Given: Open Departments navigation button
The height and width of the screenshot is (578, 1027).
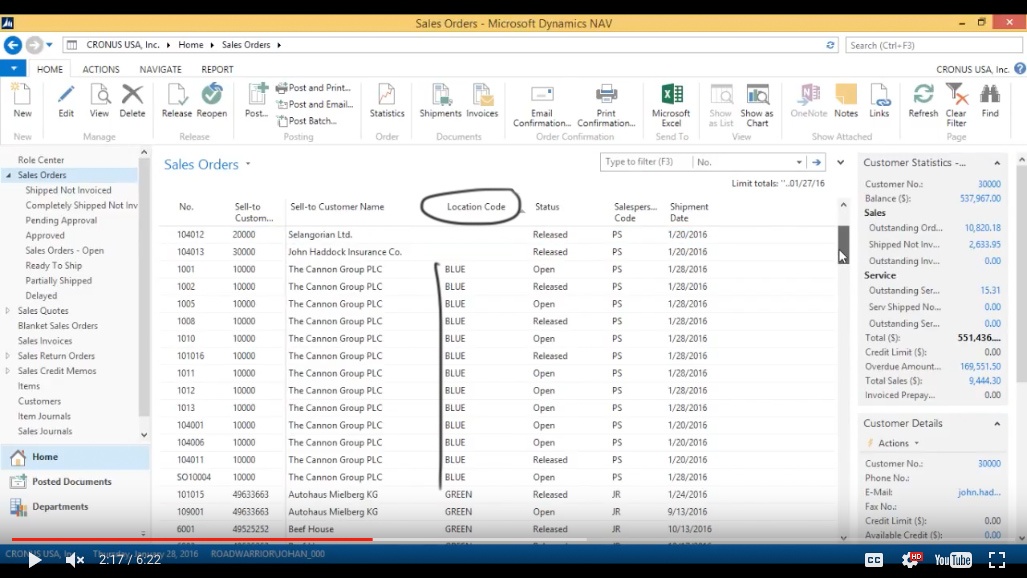Looking at the screenshot, I should pos(73,507).
